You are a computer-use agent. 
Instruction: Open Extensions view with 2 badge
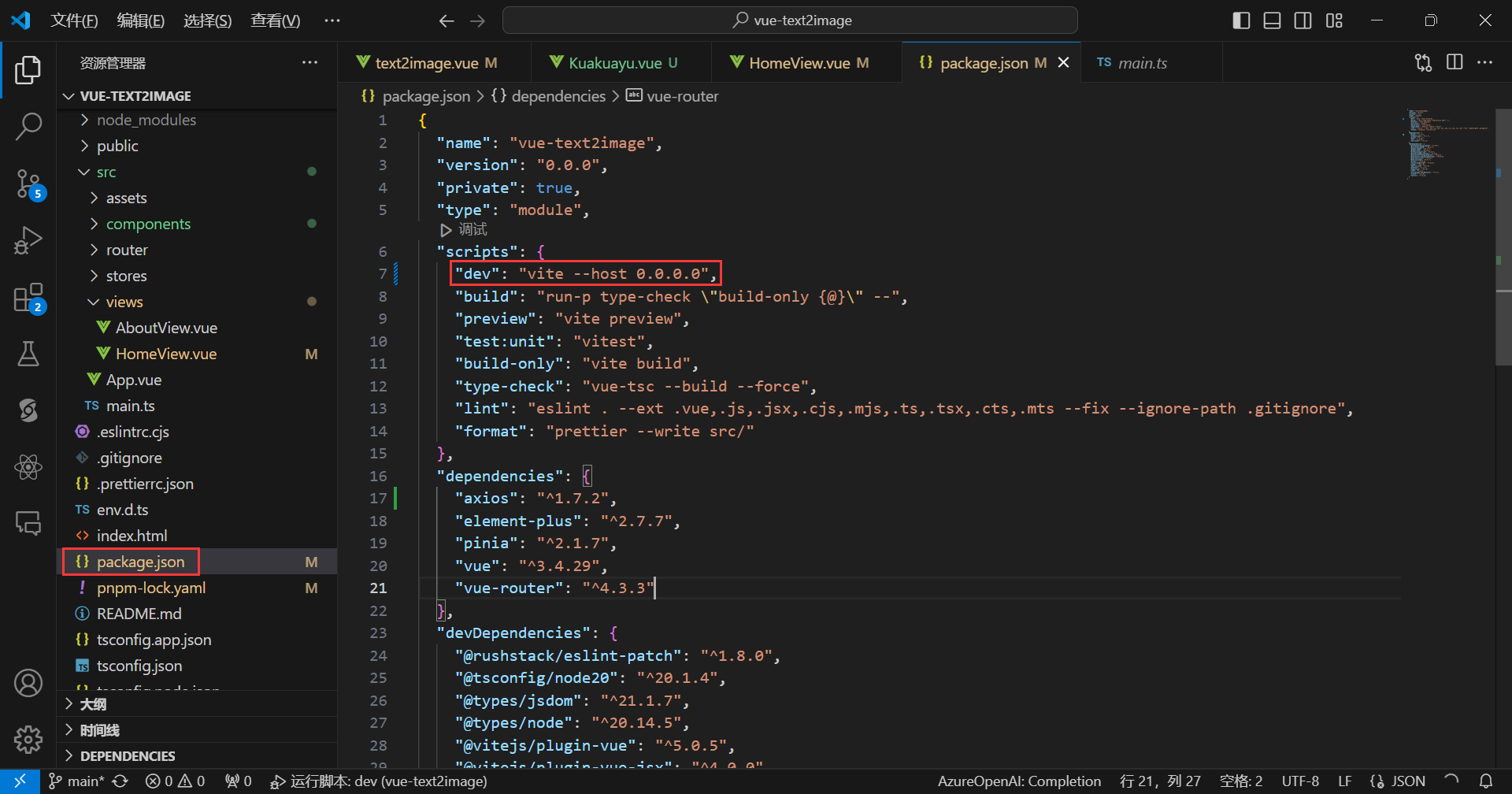point(28,299)
